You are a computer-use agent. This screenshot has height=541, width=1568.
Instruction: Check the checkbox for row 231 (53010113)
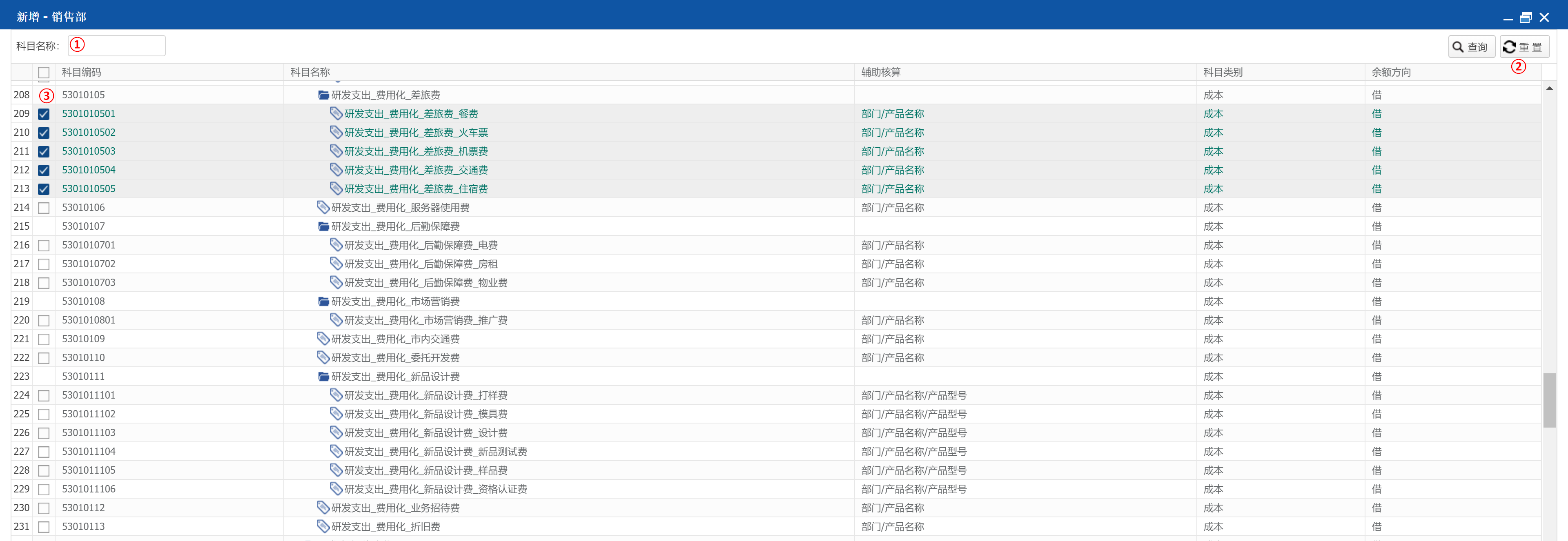(x=44, y=527)
